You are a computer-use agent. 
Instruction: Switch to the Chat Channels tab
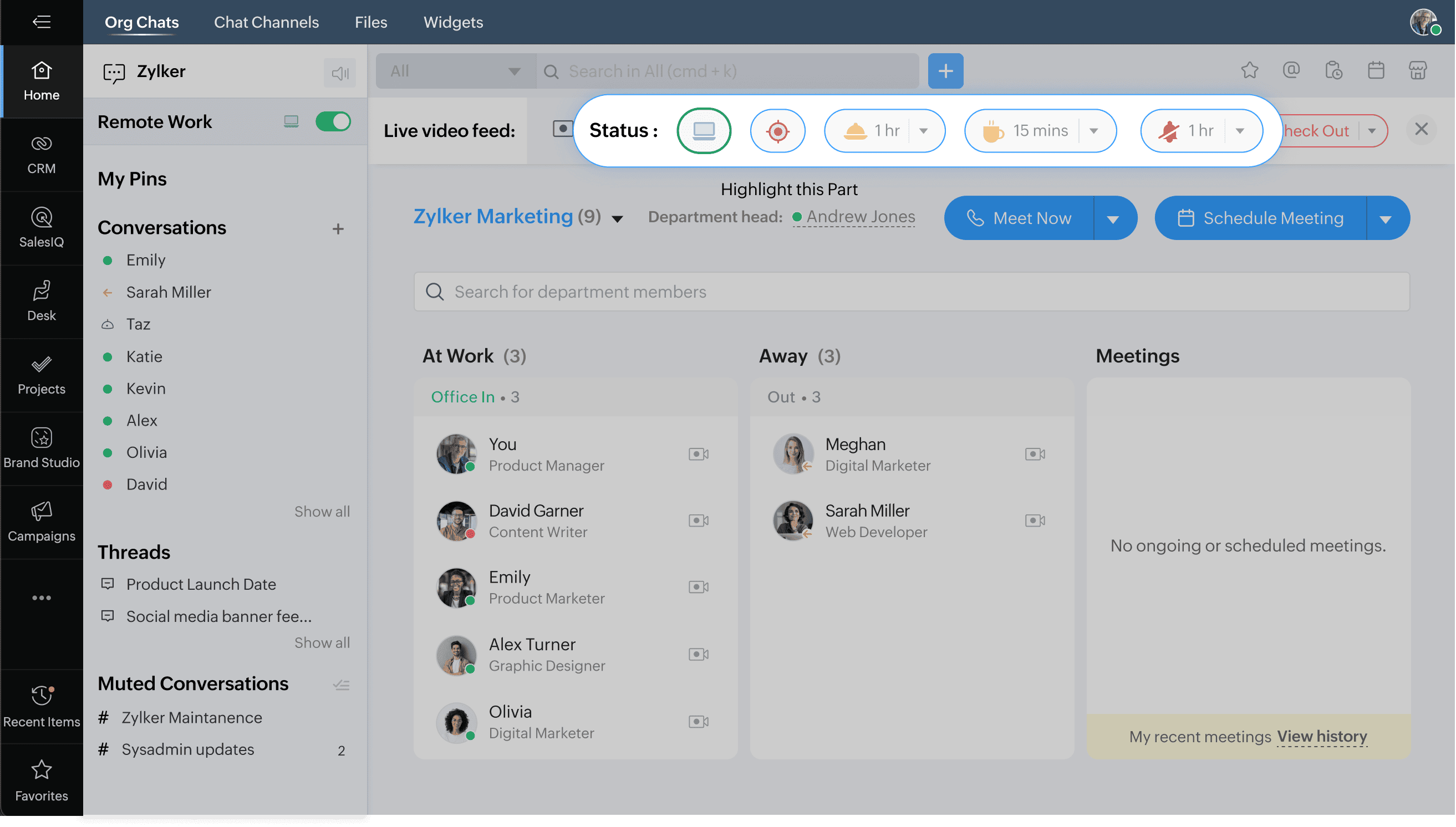266,22
